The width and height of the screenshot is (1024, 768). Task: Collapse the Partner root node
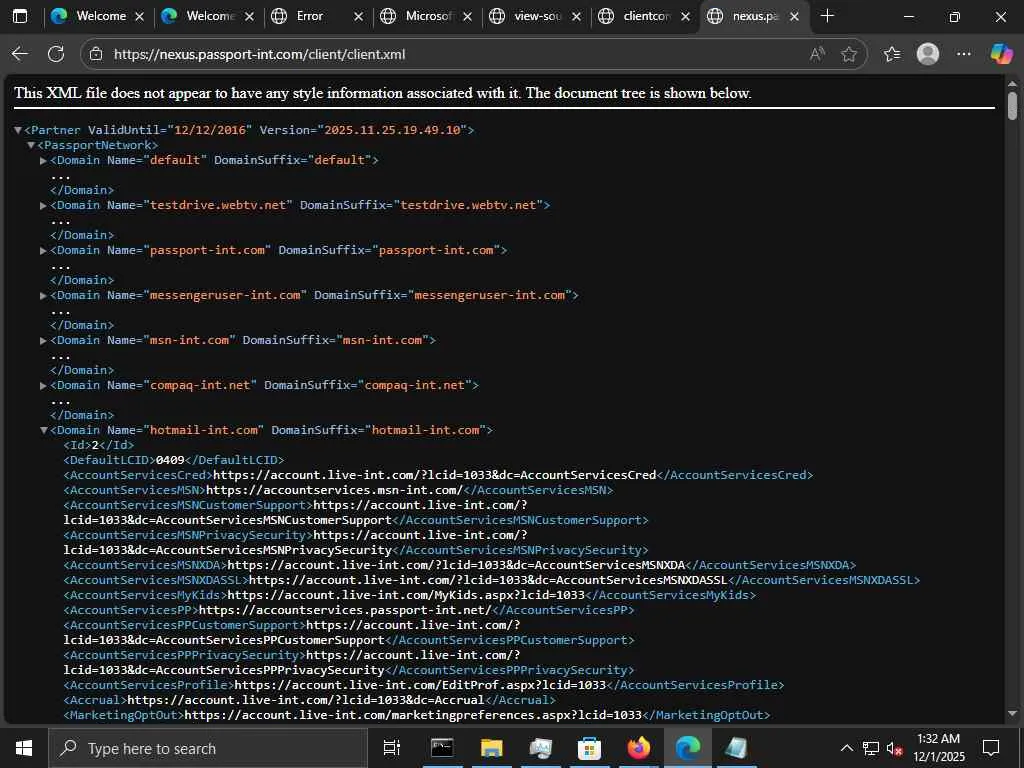click(x=18, y=130)
